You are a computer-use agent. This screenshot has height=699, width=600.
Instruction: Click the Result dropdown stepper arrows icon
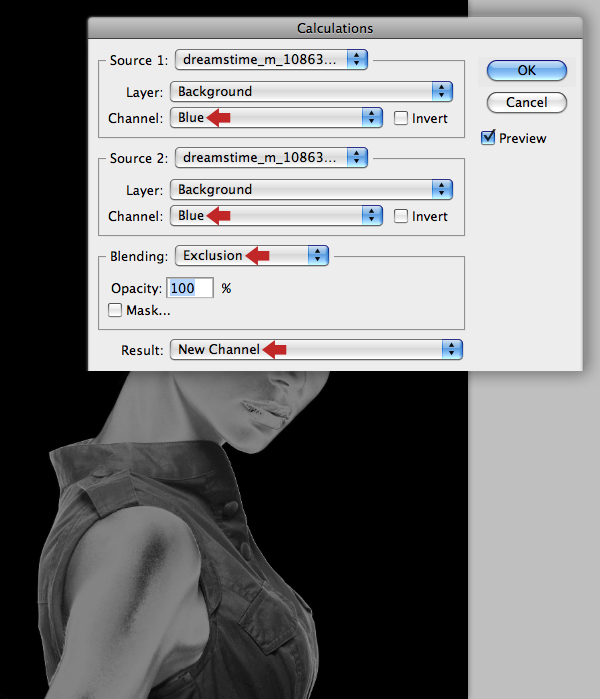click(x=452, y=350)
